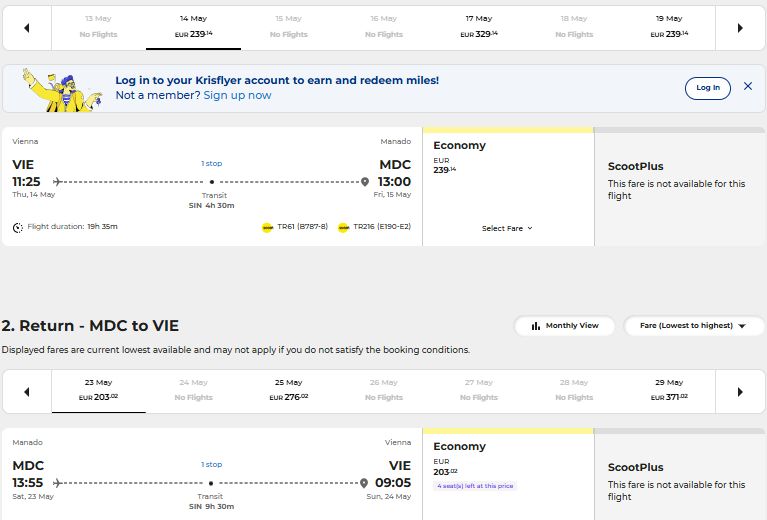Click the Log In button
This screenshot has height=520, width=767.
[x=708, y=88]
